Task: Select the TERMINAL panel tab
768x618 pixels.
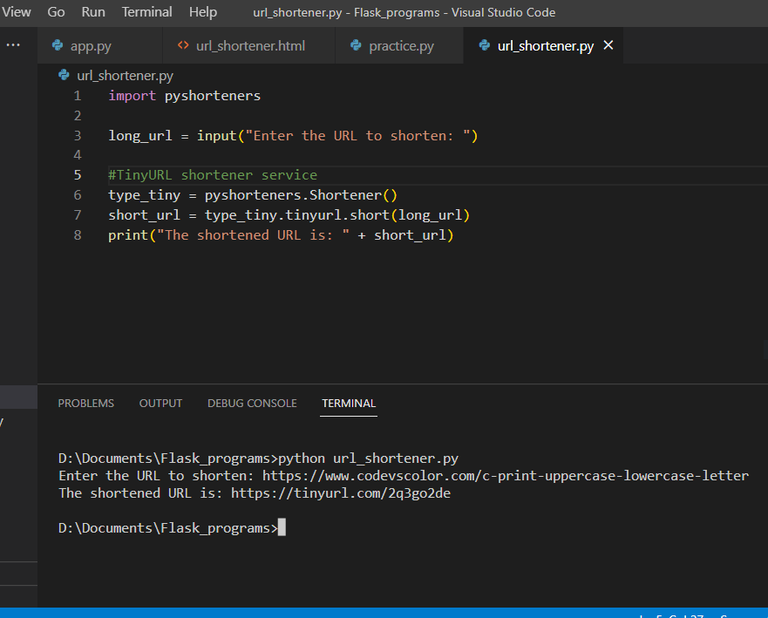Action: coord(348,403)
